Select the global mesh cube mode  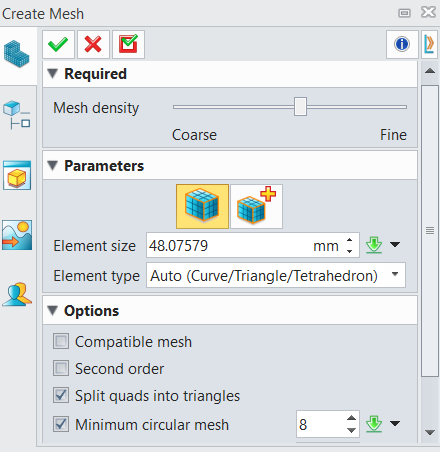click(x=202, y=207)
